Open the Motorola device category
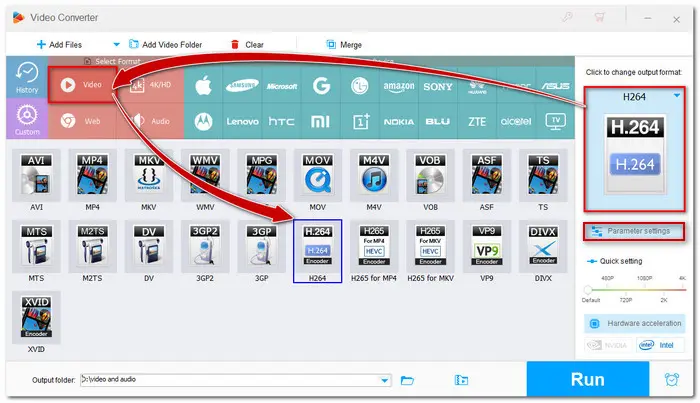The height and width of the screenshot is (403, 700). pyautogui.click(x=203, y=121)
